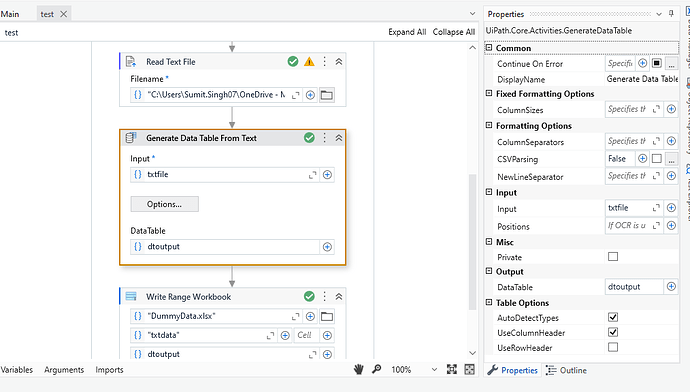Click the magnifier search icon in designer
The height and width of the screenshot is (392, 690).
pyautogui.click(x=376, y=369)
